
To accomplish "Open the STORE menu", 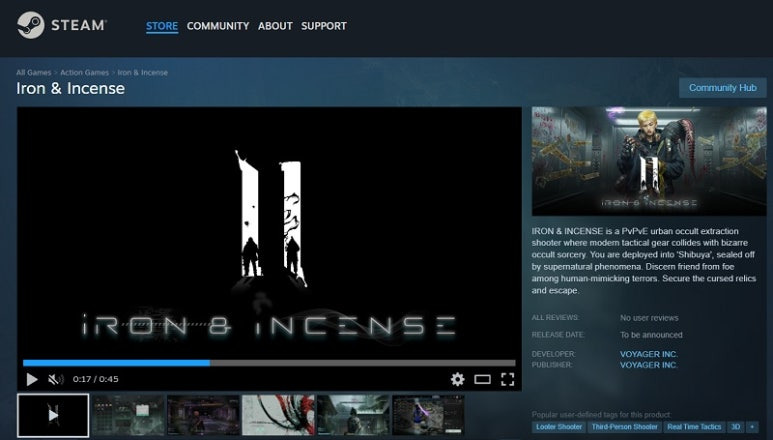I will click(162, 26).
